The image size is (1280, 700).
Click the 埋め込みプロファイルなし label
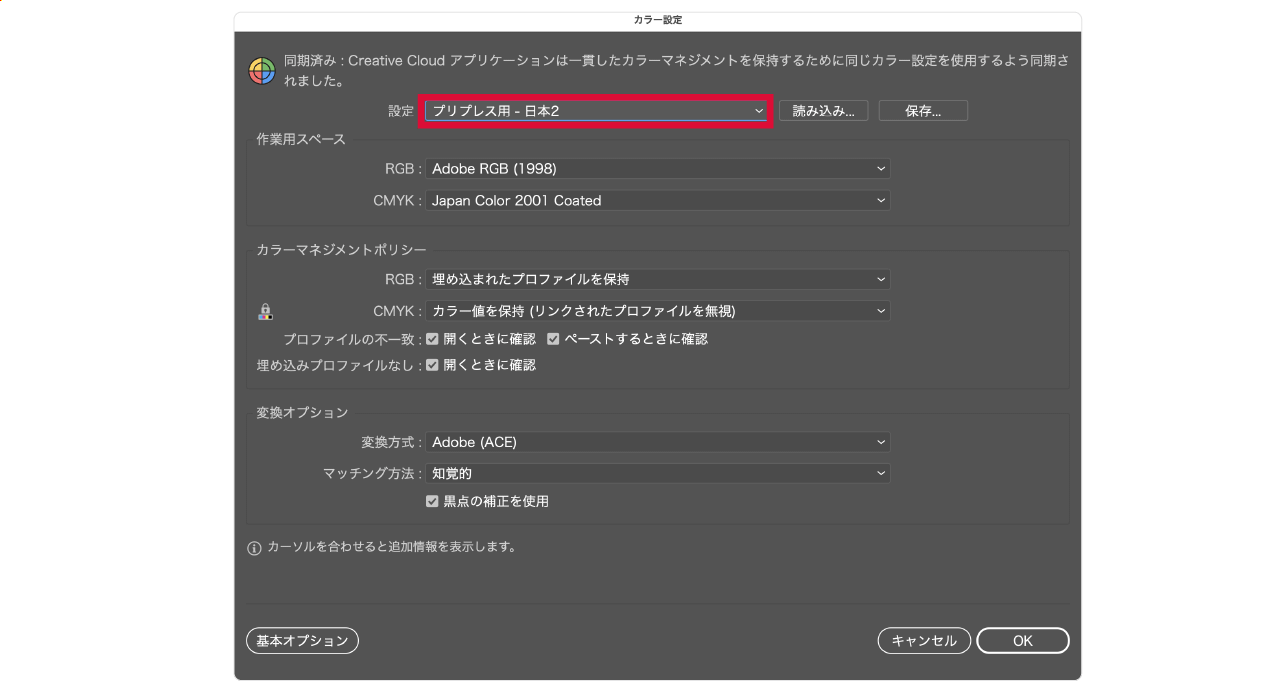click(x=339, y=366)
